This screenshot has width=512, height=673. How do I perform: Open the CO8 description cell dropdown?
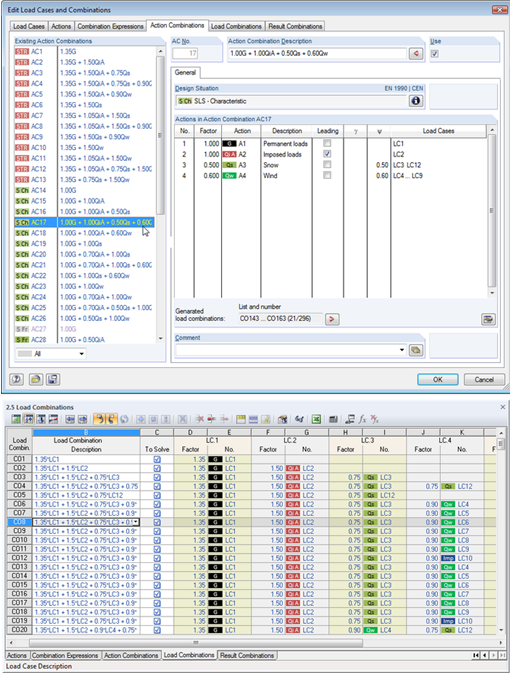136,522
